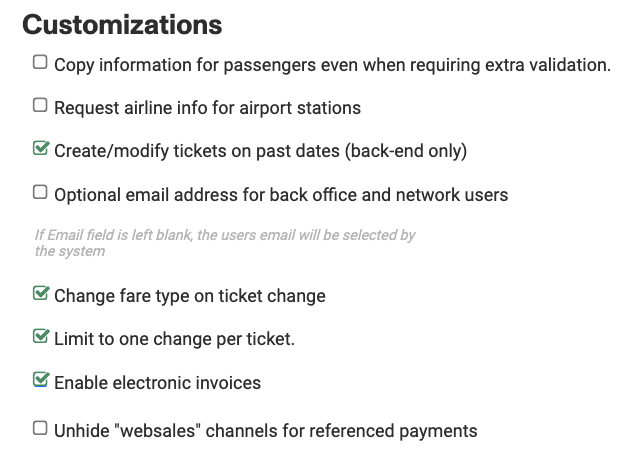Click the 'Optional email address for back office' label
Viewport: 638px width, 455px height.
280,195
